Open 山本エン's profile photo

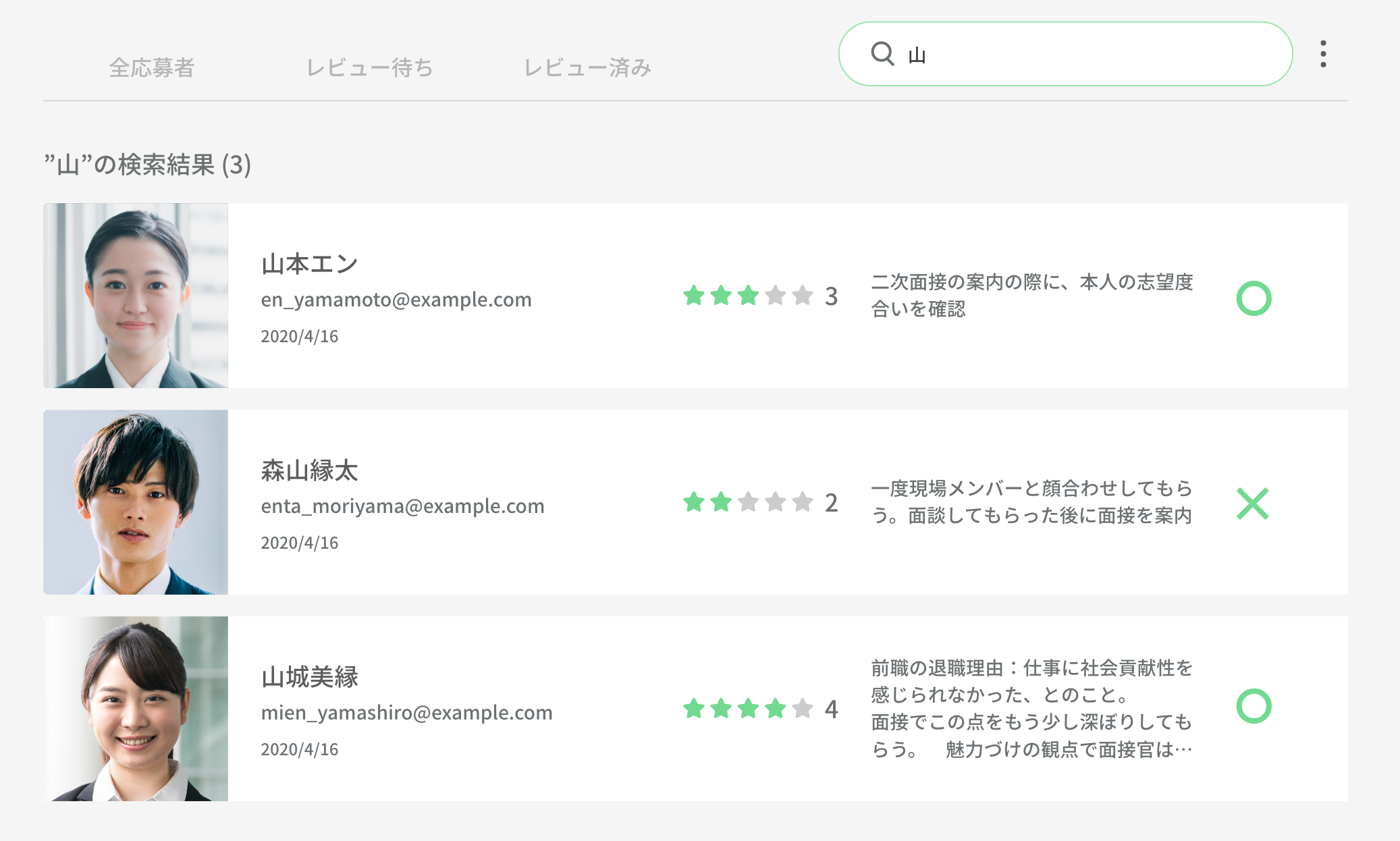pos(136,296)
